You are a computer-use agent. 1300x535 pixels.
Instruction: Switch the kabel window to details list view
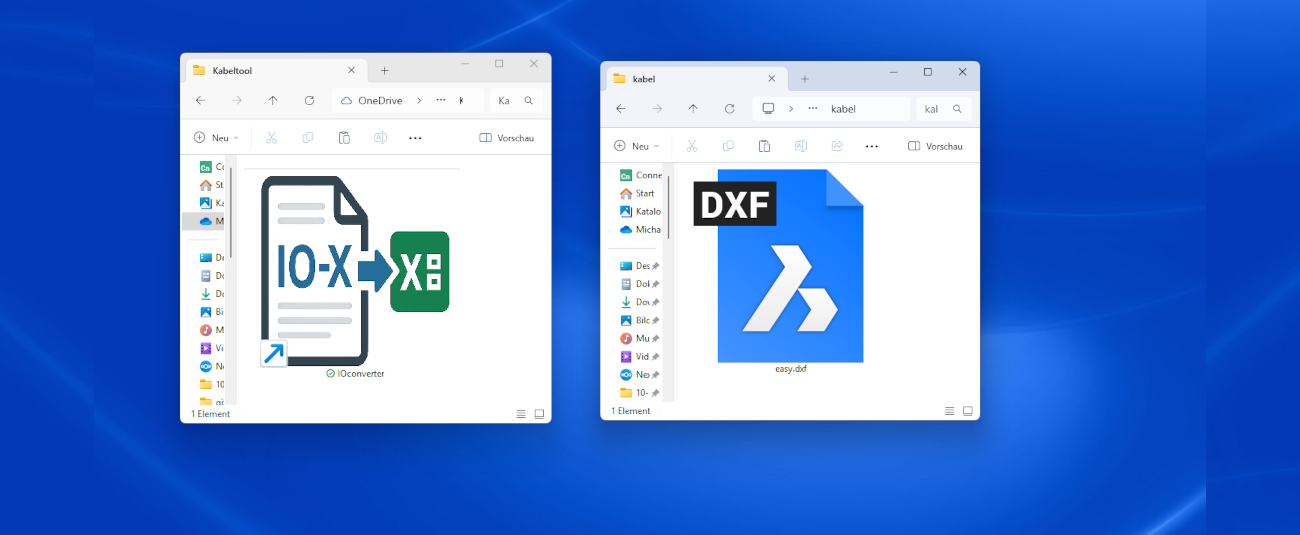point(949,411)
